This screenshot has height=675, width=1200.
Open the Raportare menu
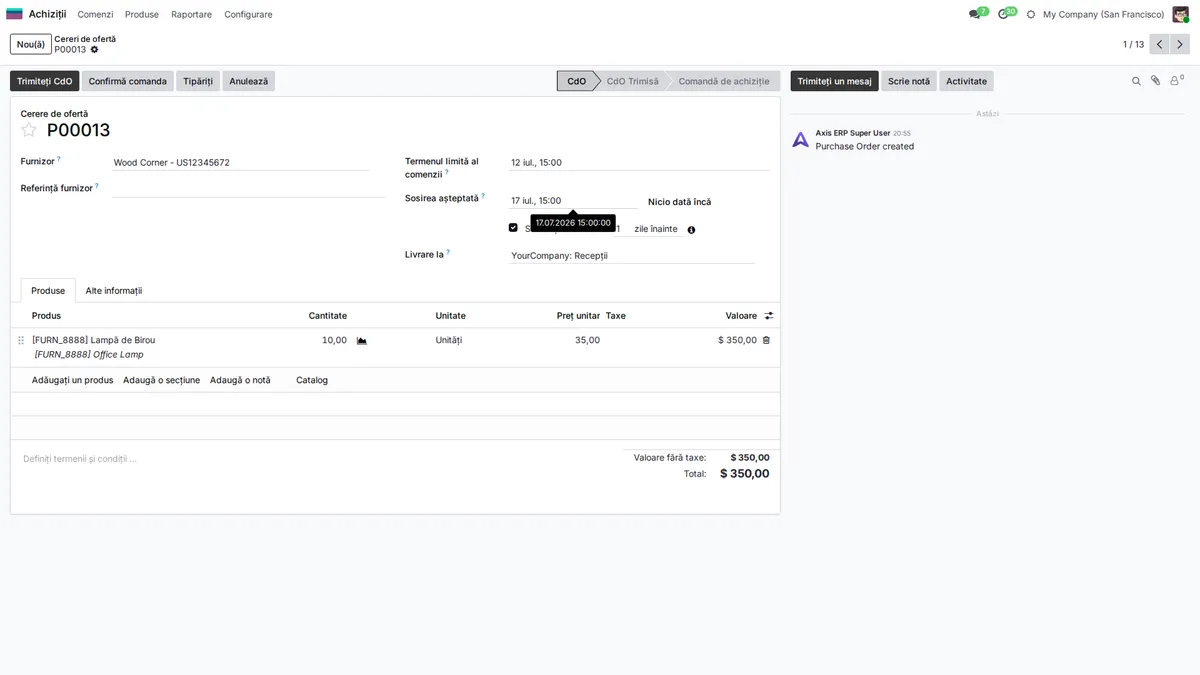(191, 14)
